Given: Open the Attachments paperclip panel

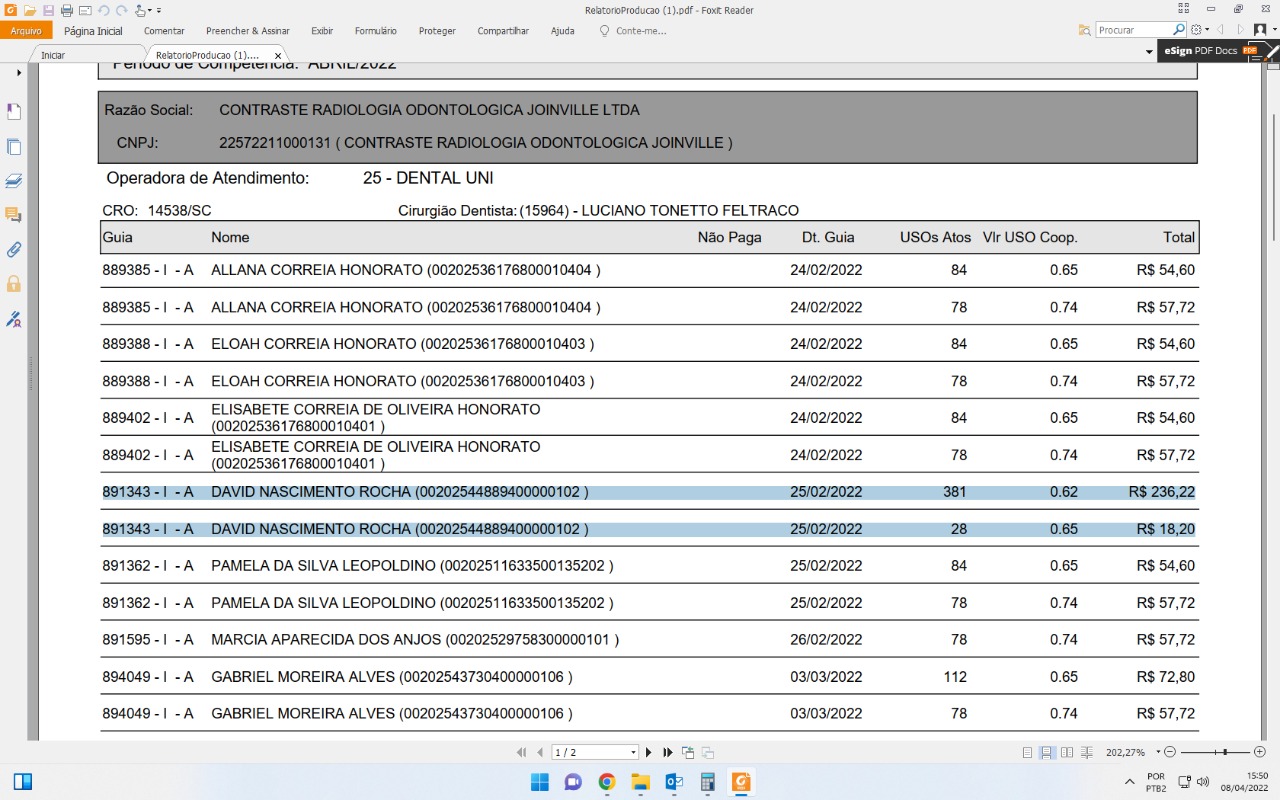Looking at the screenshot, I should tap(14, 250).
